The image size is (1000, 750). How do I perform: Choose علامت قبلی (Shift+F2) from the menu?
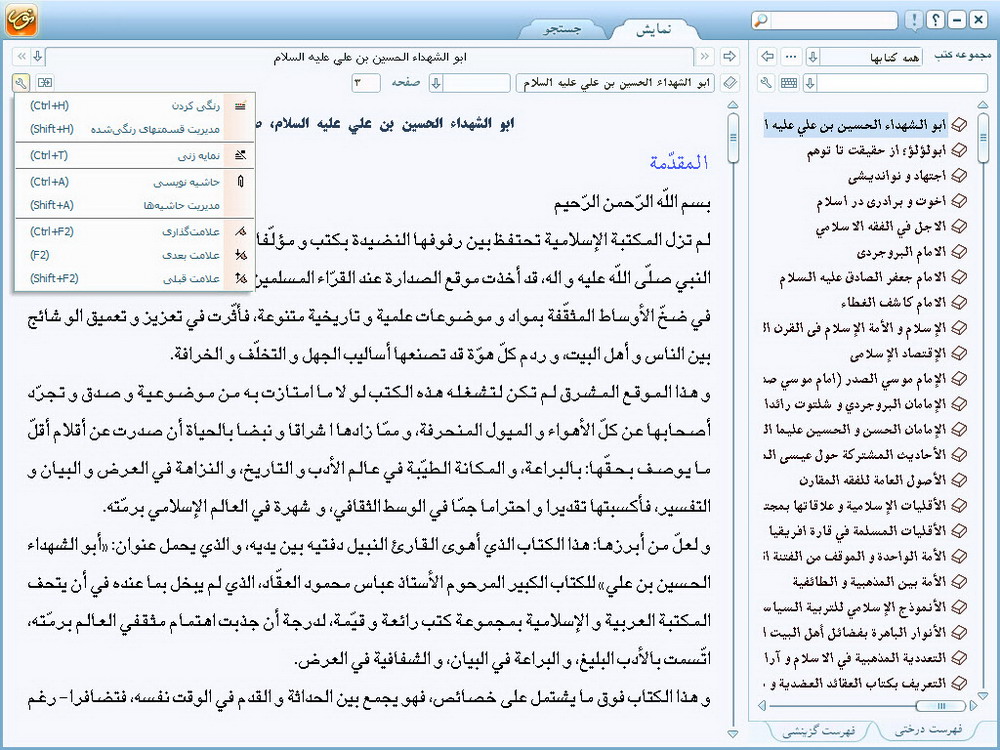click(135, 279)
